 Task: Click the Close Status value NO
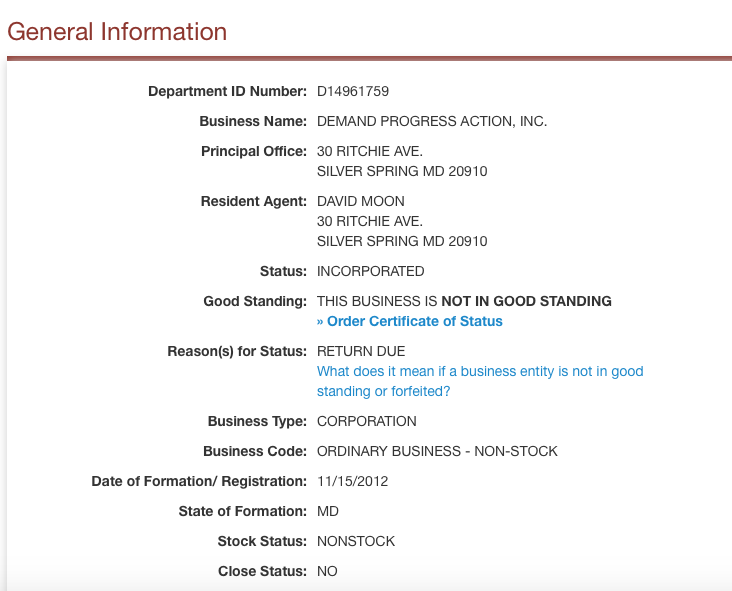[x=327, y=571]
